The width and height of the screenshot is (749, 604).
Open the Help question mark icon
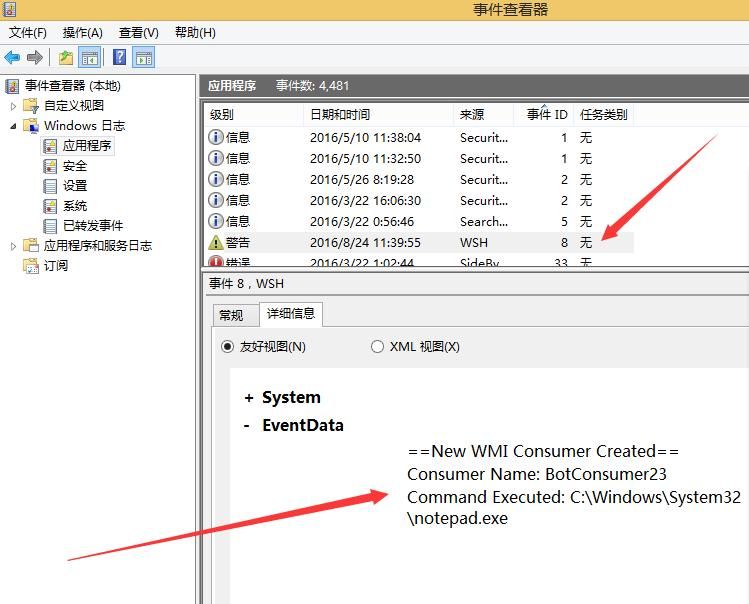[119, 57]
